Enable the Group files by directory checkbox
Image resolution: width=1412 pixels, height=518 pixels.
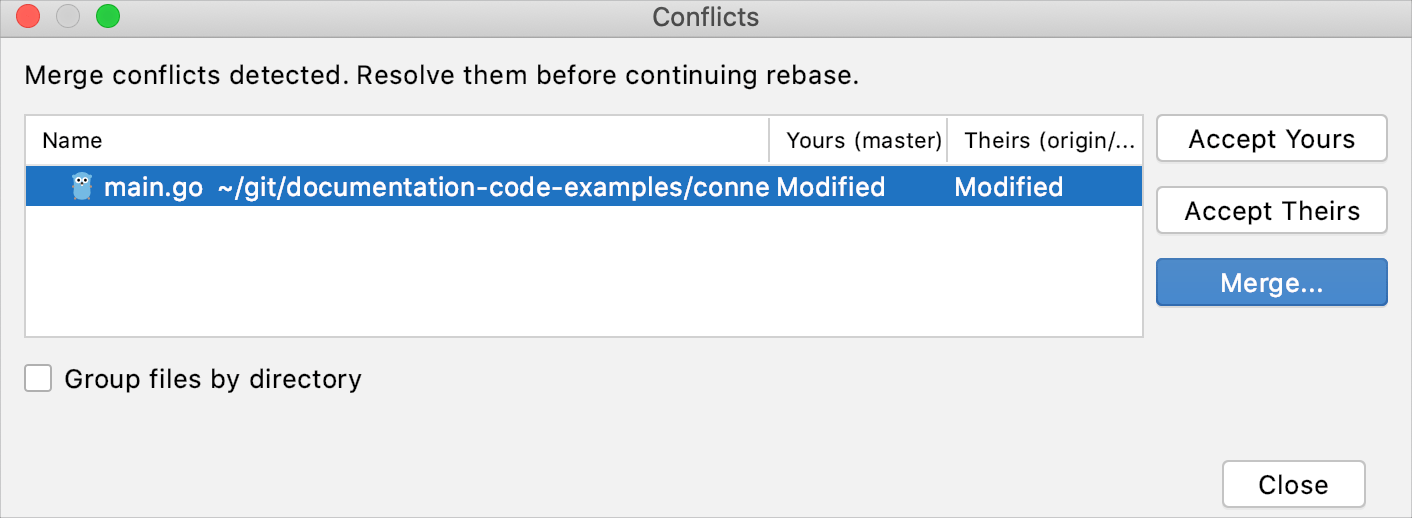coord(39,379)
